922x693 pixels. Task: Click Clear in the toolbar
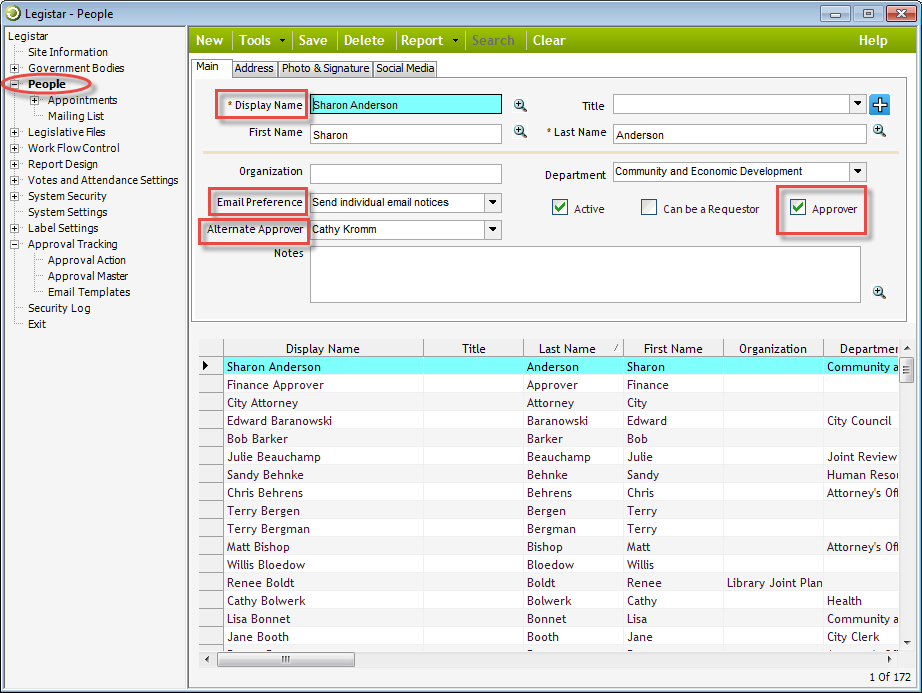(549, 41)
